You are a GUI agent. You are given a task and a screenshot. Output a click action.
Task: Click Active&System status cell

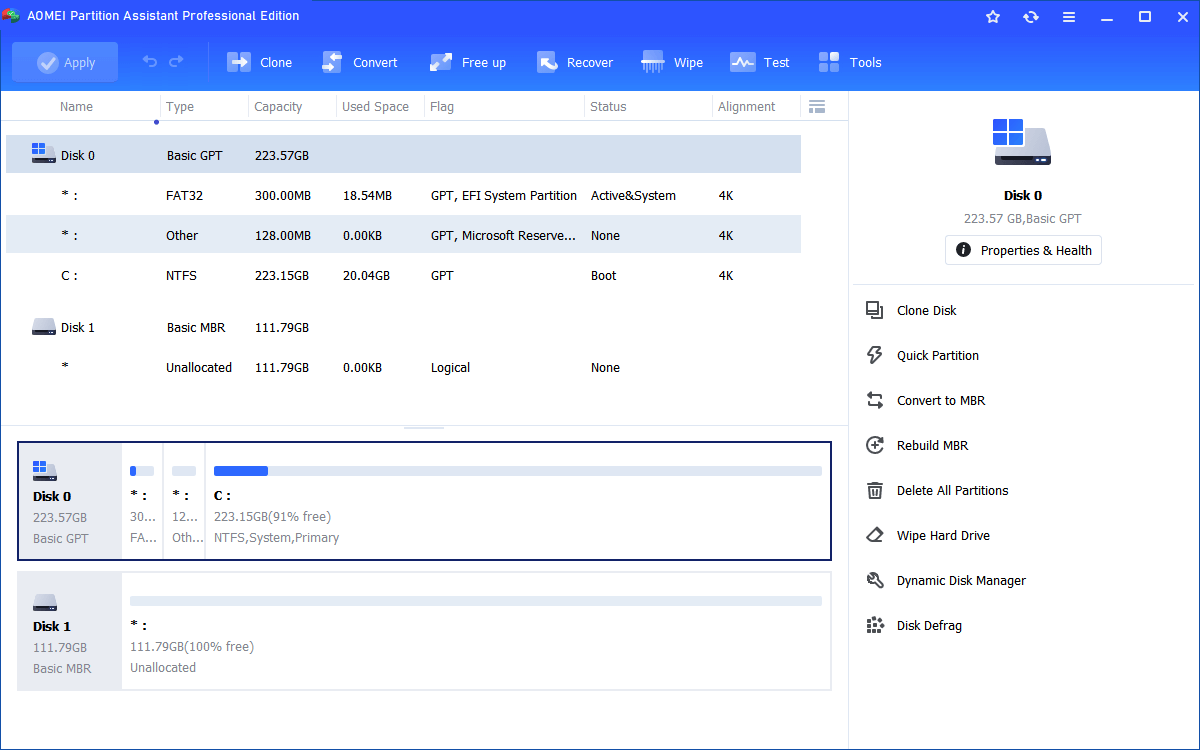point(633,196)
